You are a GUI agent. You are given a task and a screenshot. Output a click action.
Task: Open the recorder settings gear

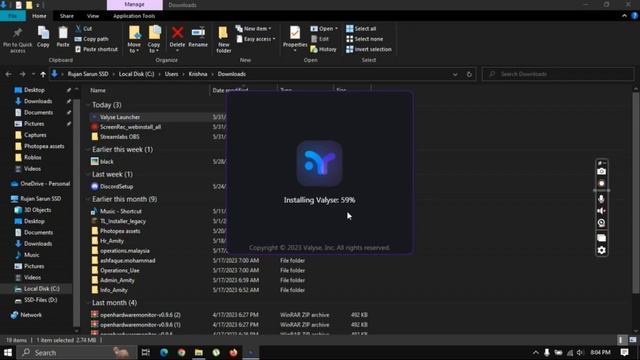pyautogui.click(x=601, y=250)
